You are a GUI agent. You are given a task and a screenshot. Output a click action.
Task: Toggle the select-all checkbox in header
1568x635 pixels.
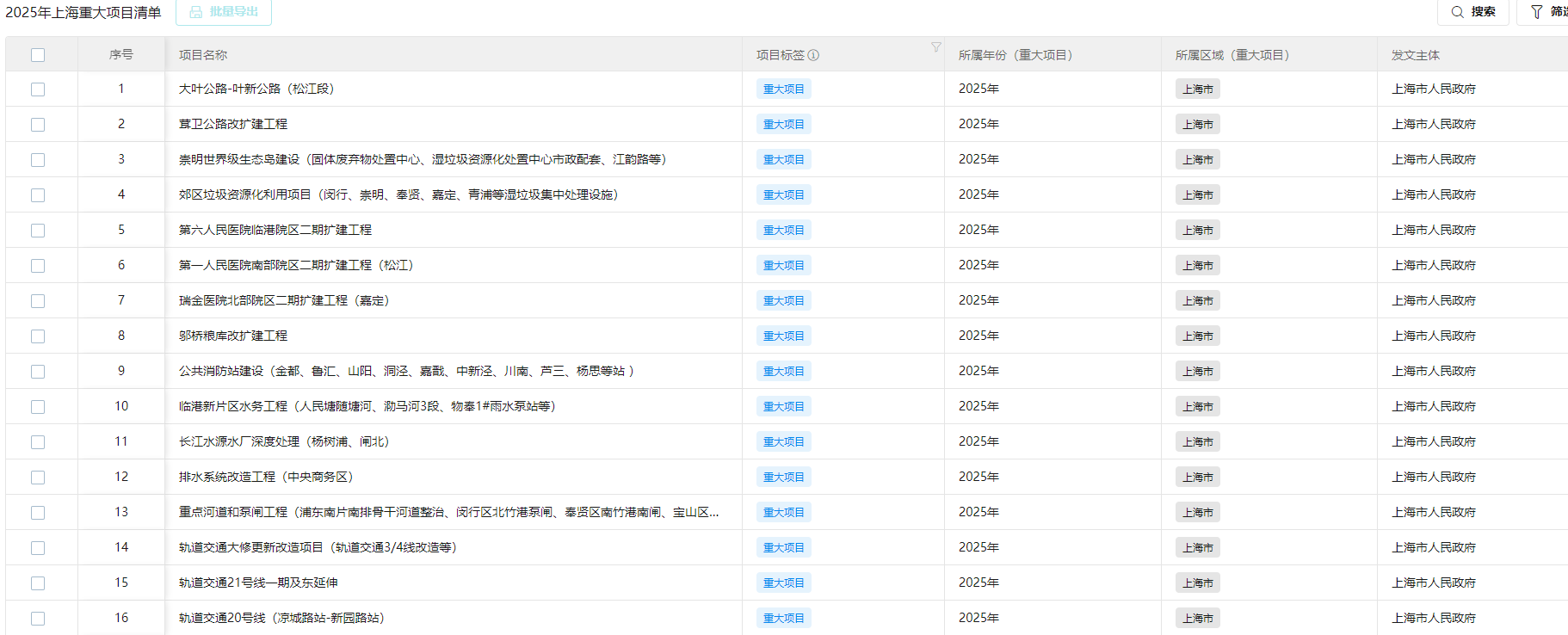(x=38, y=55)
